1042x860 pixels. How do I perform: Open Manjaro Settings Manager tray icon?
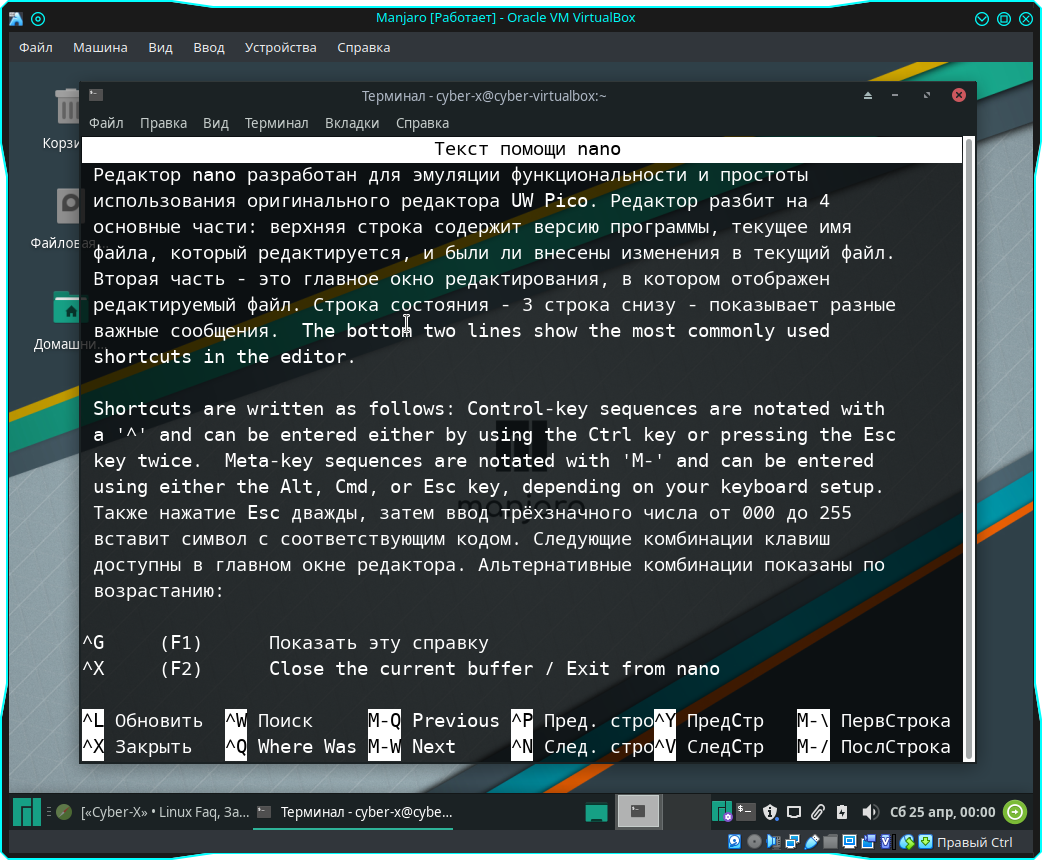pos(721,811)
